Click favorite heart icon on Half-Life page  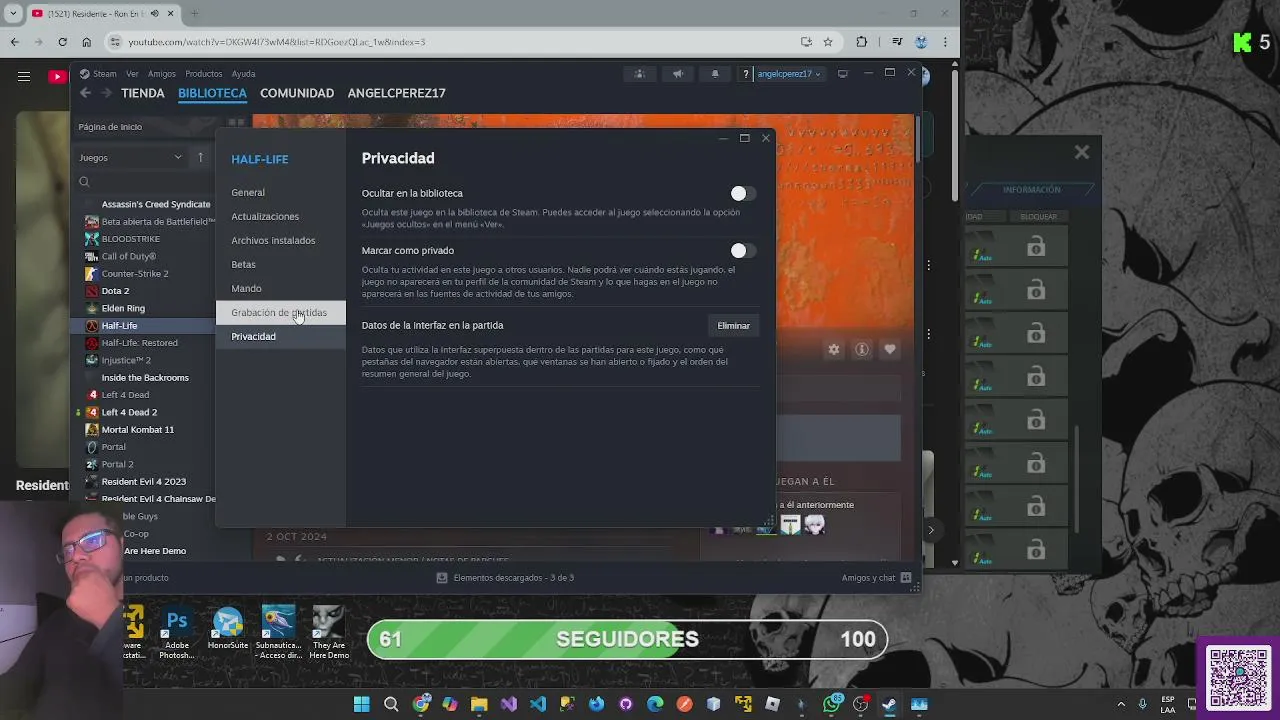click(x=890, y=349)
